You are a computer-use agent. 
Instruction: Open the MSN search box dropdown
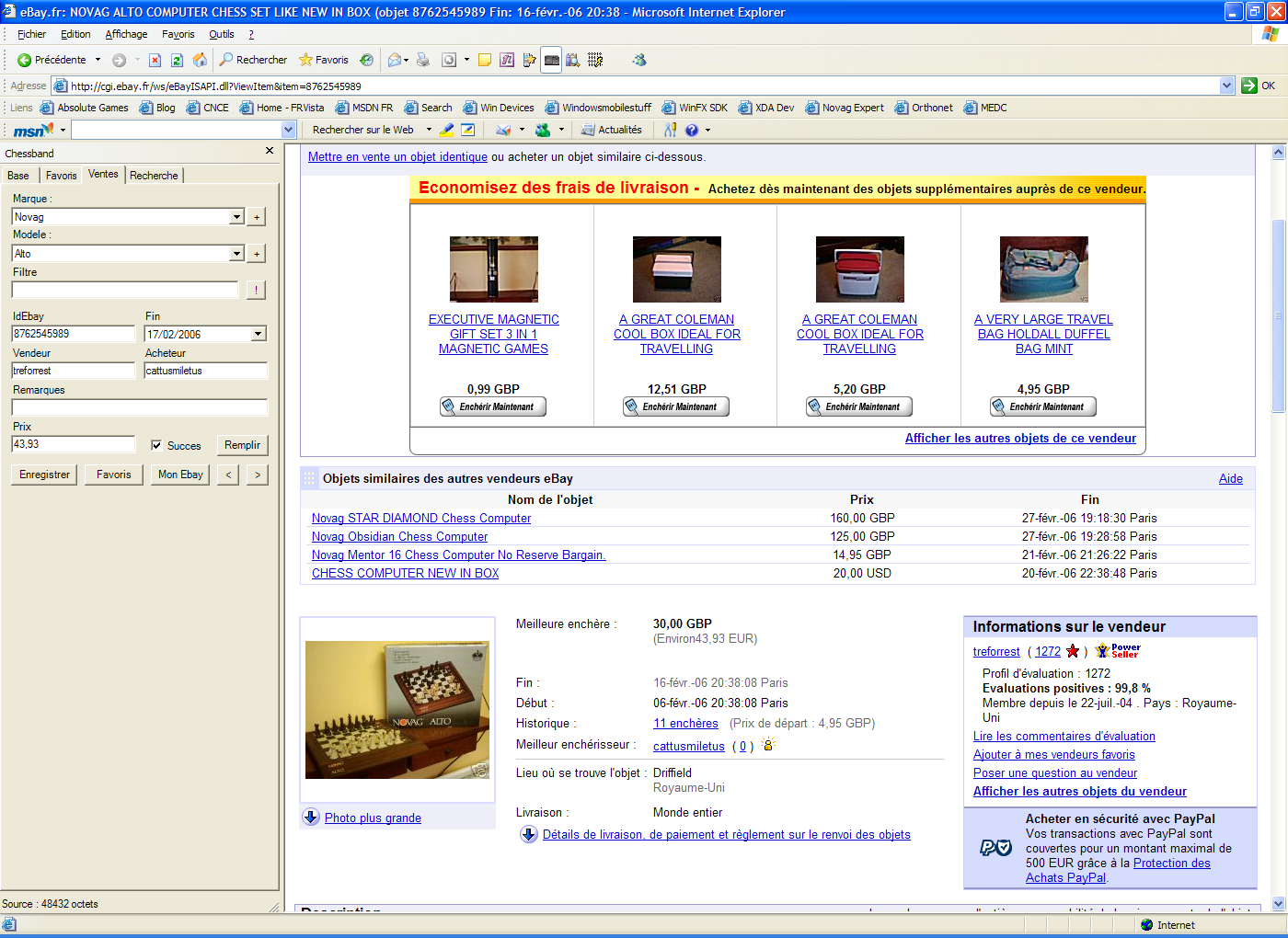pyautogui.click(x=288, y=131)
